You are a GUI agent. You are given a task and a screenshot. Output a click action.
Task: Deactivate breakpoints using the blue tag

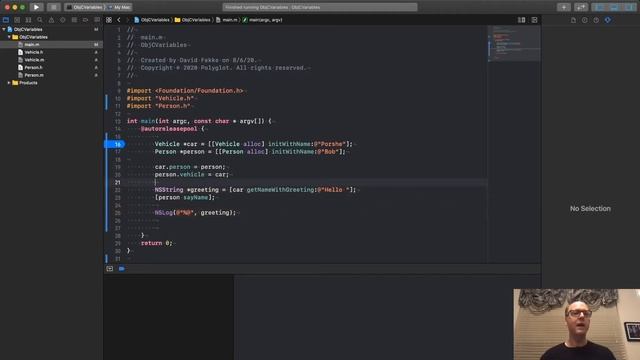pyautogui.click(x=122, y=269)
